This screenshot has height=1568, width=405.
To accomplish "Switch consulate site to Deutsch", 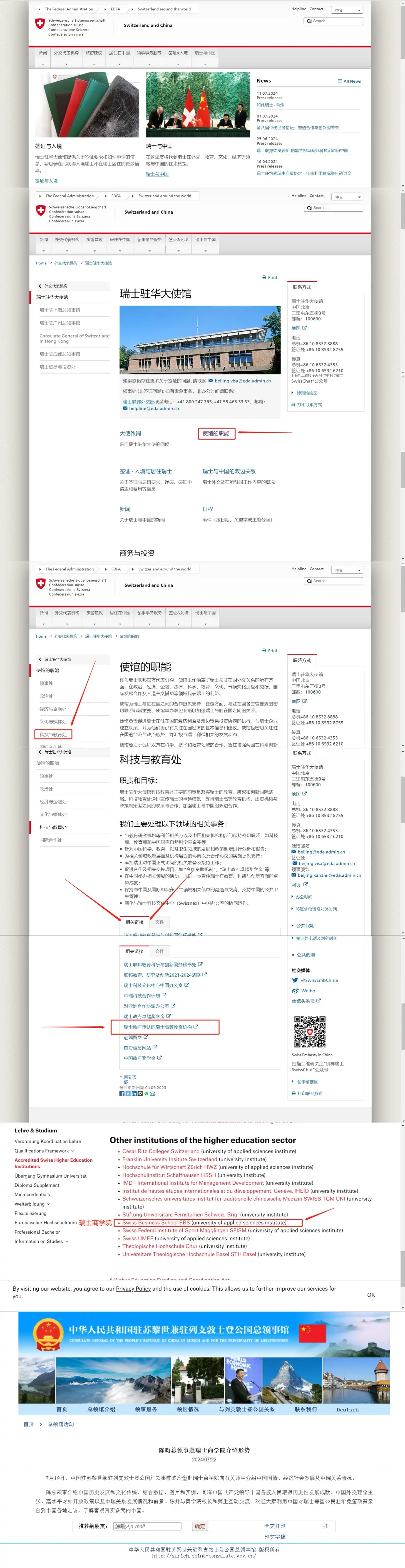I will (x=348, y=1409).
